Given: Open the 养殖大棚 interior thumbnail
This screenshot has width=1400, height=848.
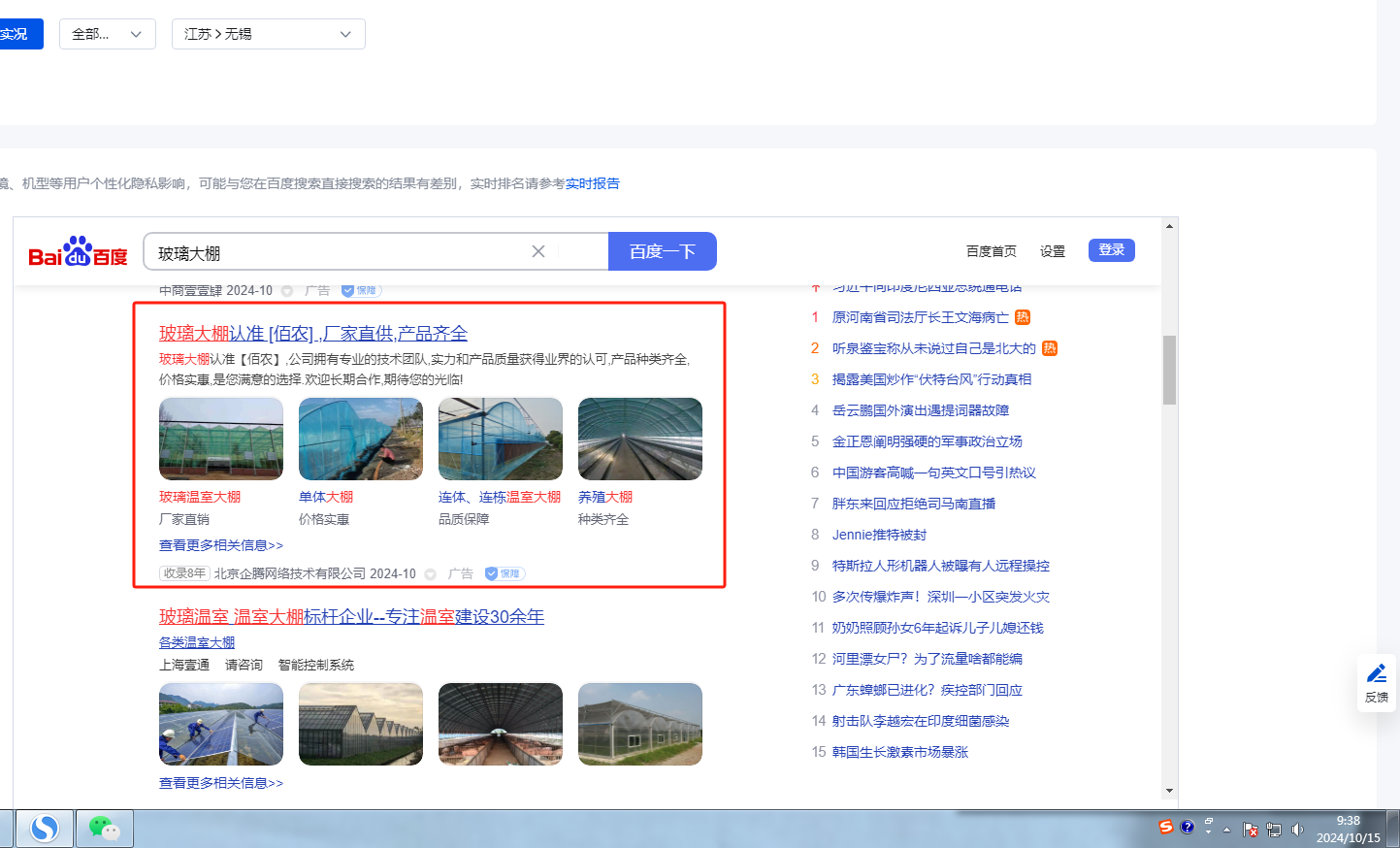Looking at the screenshot, I should click(640, 439).
